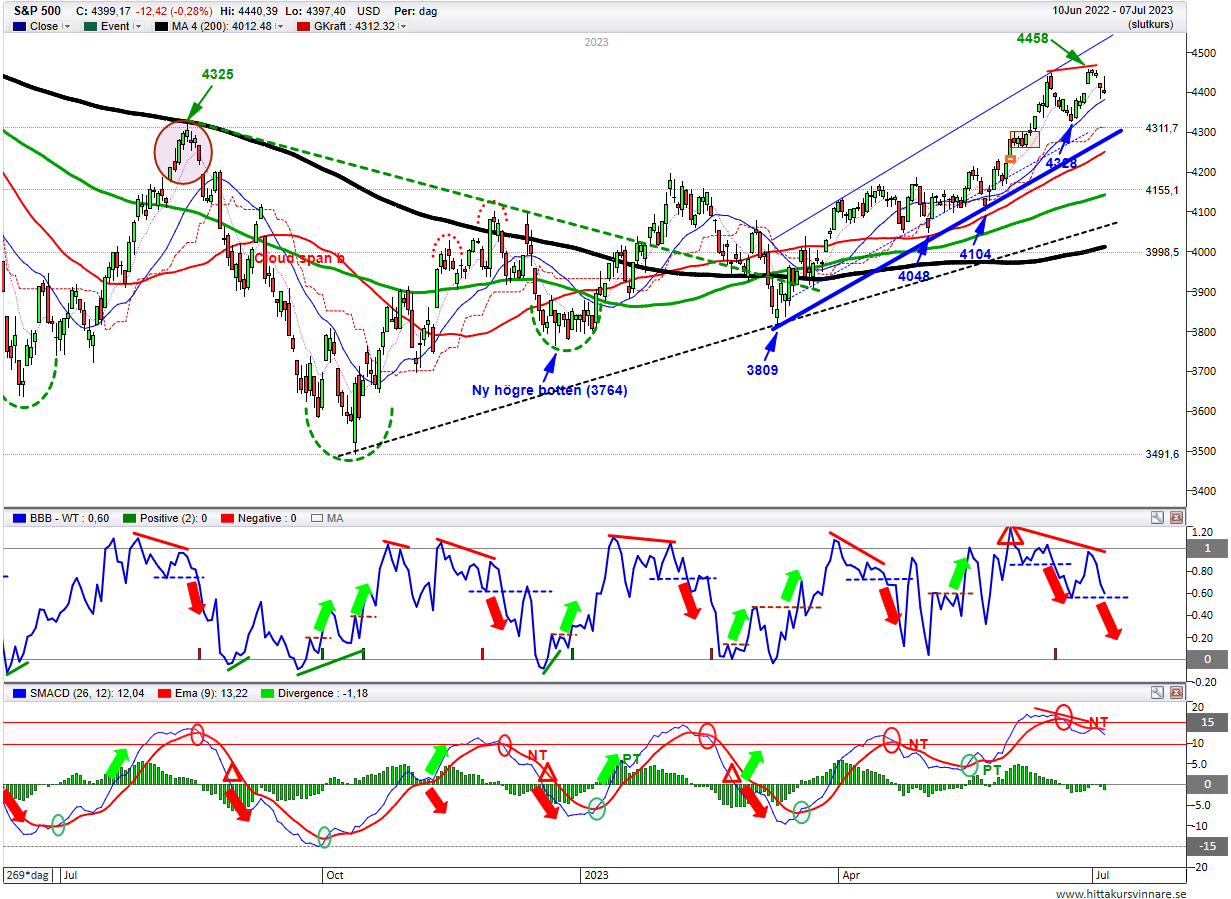Select the MA 4 (200): 4012.48 label
1231x899 pixels.
pos(222,26)
